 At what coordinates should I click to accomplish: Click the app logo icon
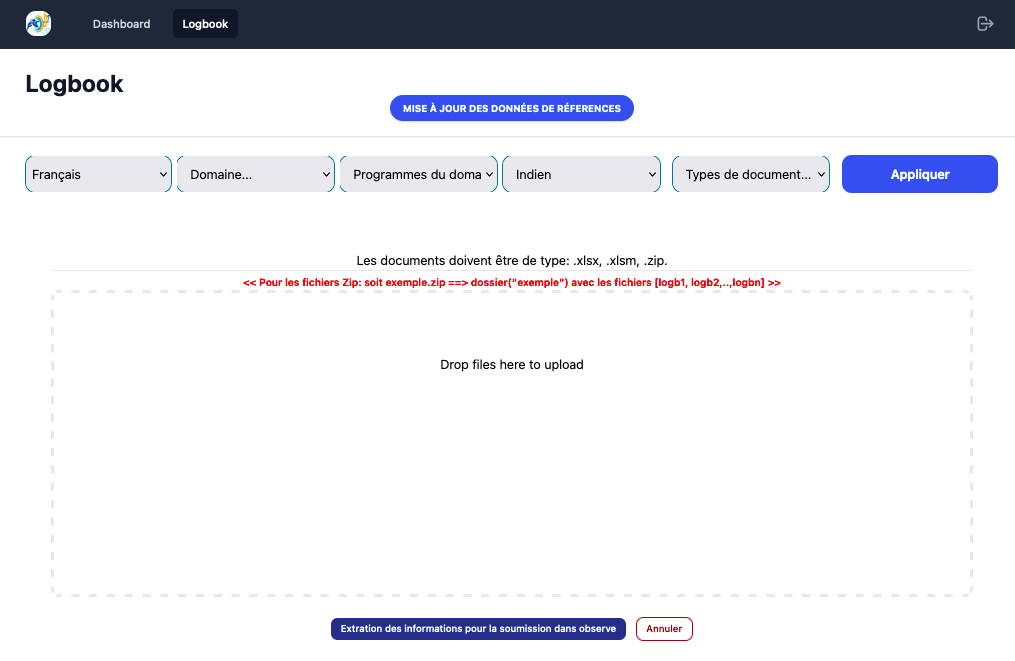tap(38, 24)
